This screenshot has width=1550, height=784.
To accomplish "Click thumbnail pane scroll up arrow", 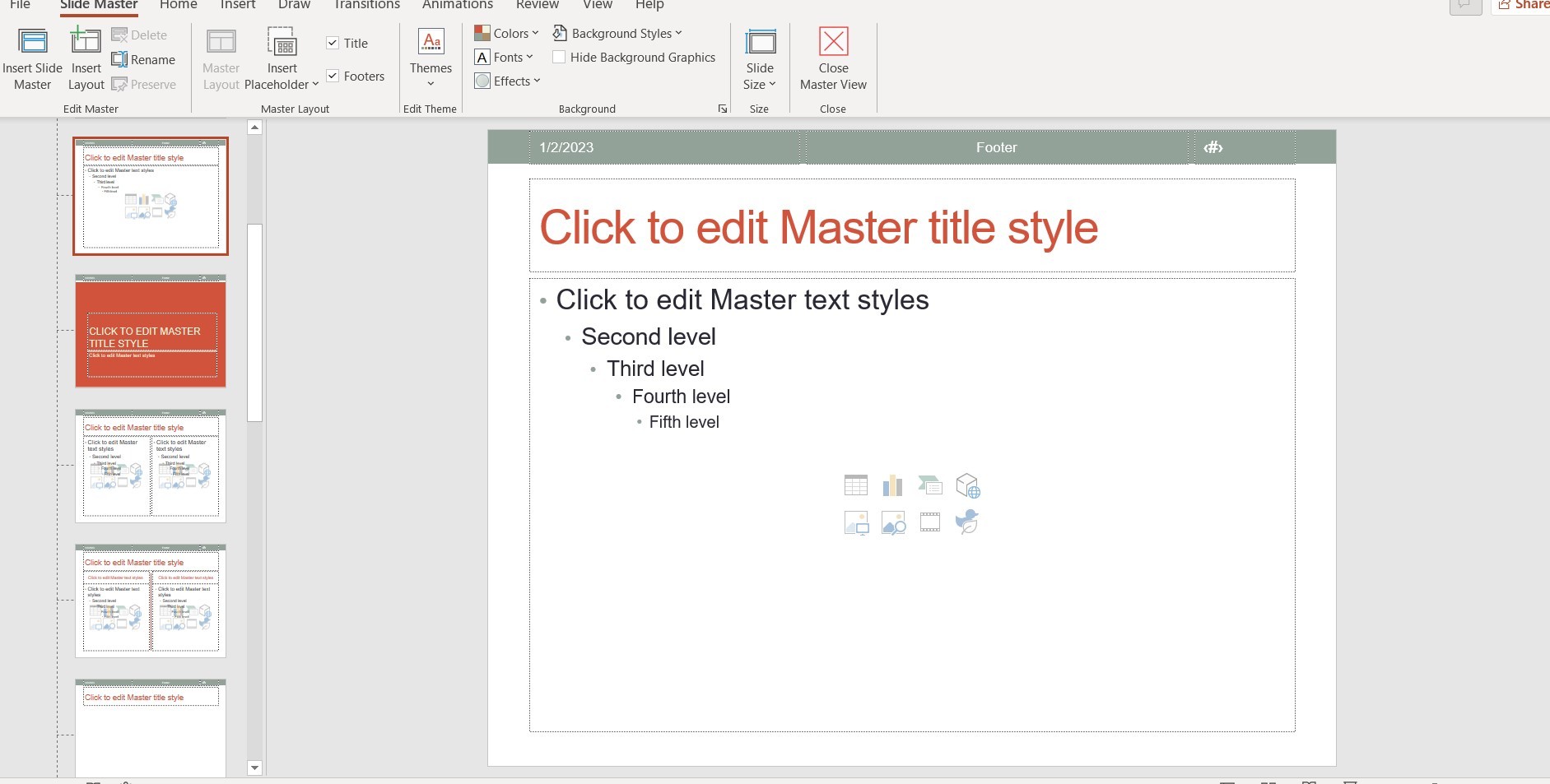I will click(254, 127).
